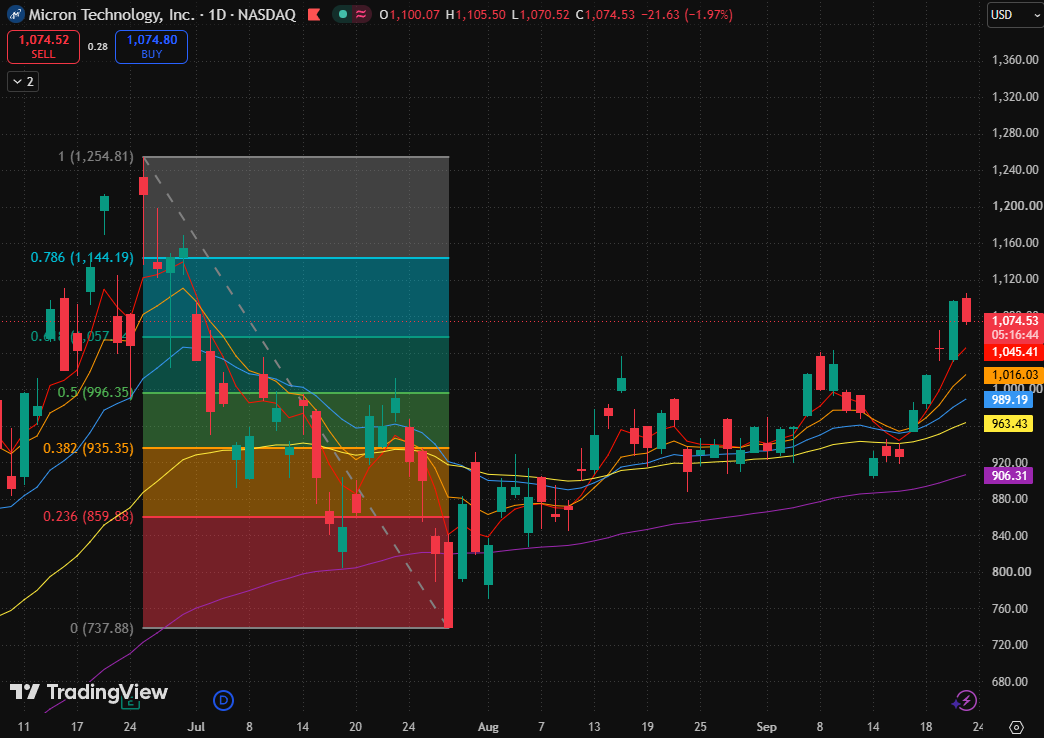Click the open value O1,100.07
The width and height of the screenshot is (1044, 738).
[409, 14]
